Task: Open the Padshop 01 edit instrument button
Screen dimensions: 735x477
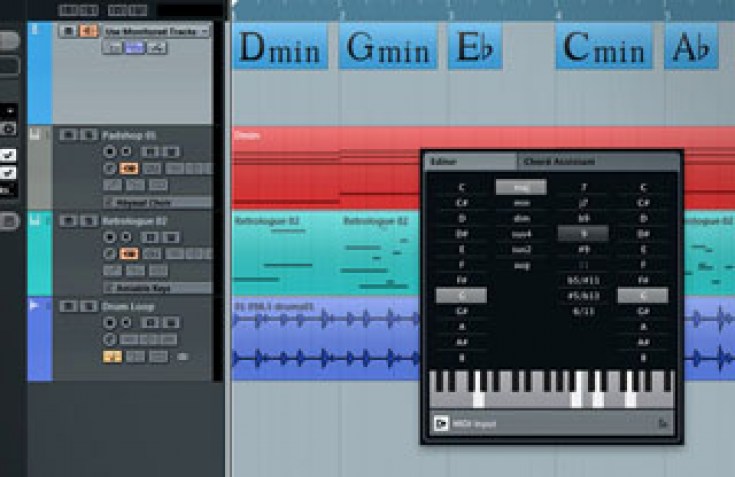Action: pos(109,169)
